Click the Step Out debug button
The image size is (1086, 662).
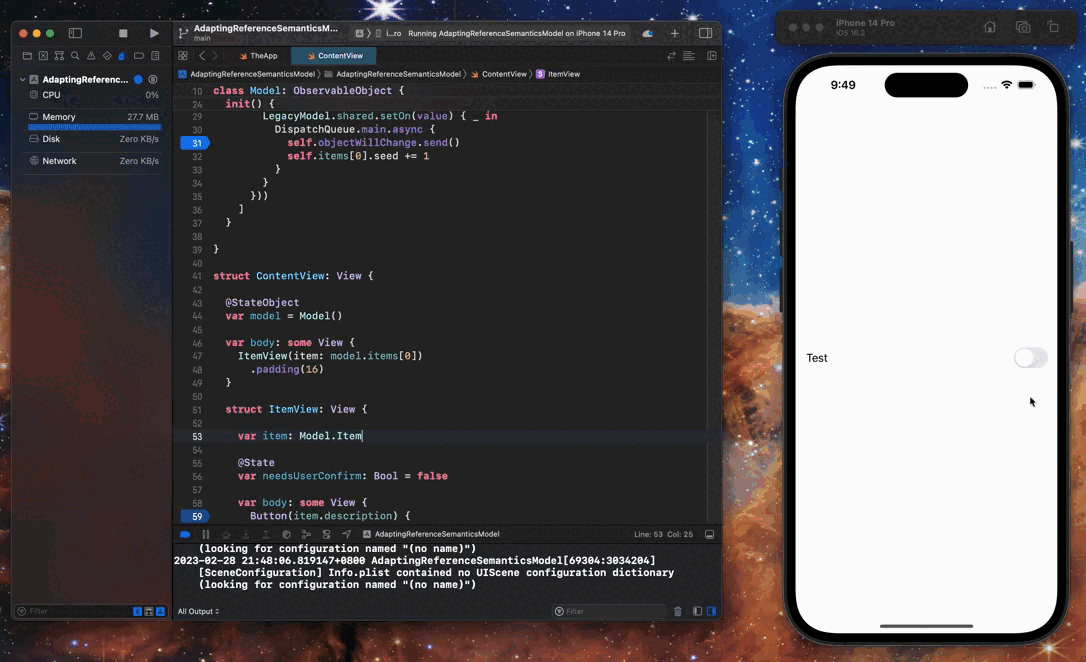point(266,535)
